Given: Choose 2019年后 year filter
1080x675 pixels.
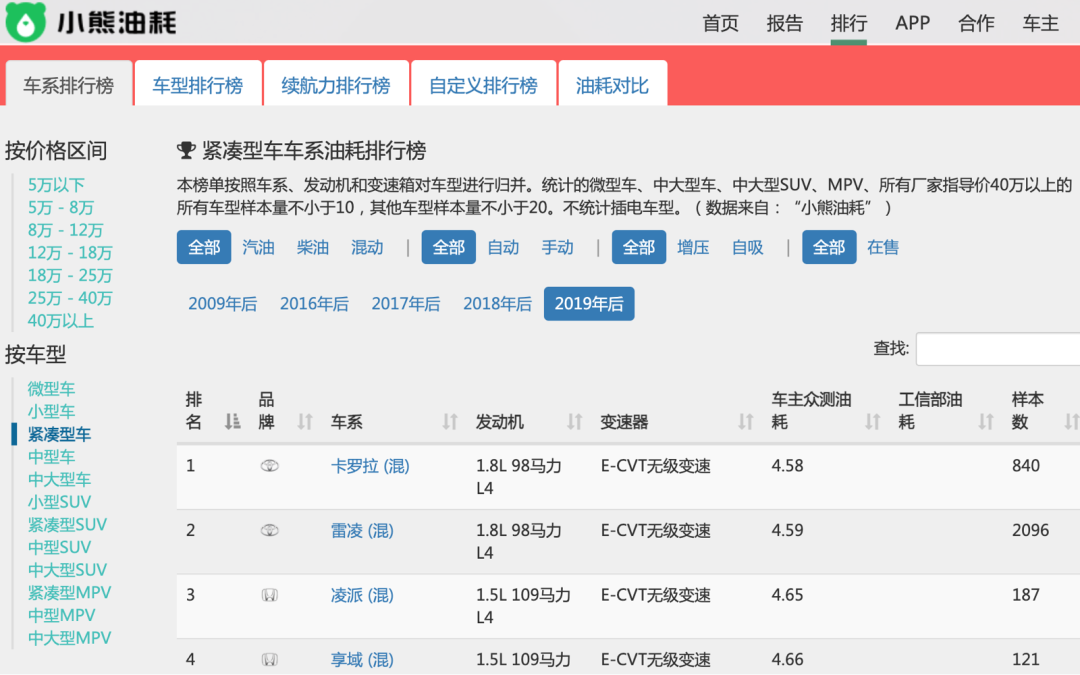Looking at the screenshot, I should (589, 304).
